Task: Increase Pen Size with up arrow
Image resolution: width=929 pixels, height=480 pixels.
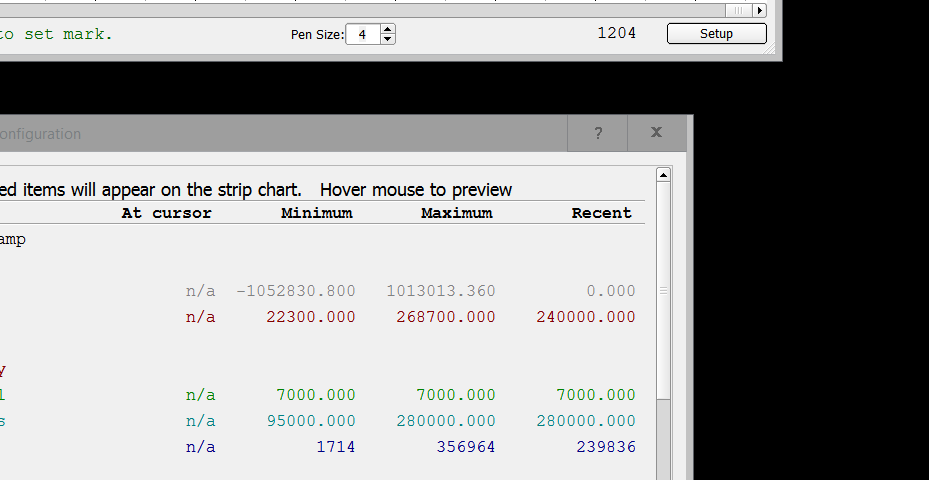Action: 387,28
